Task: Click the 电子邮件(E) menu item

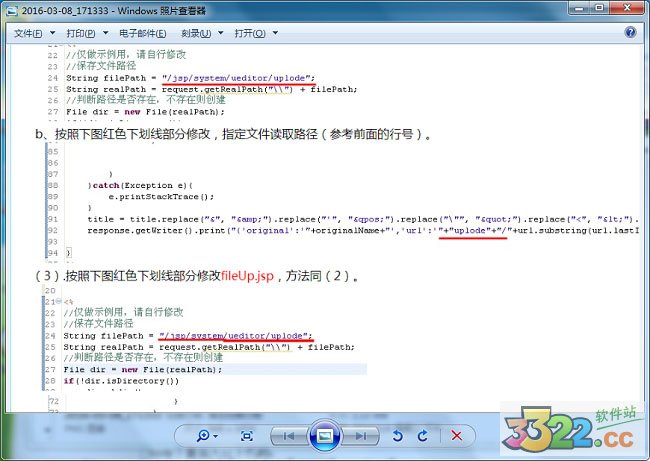Action: point(143,33)
